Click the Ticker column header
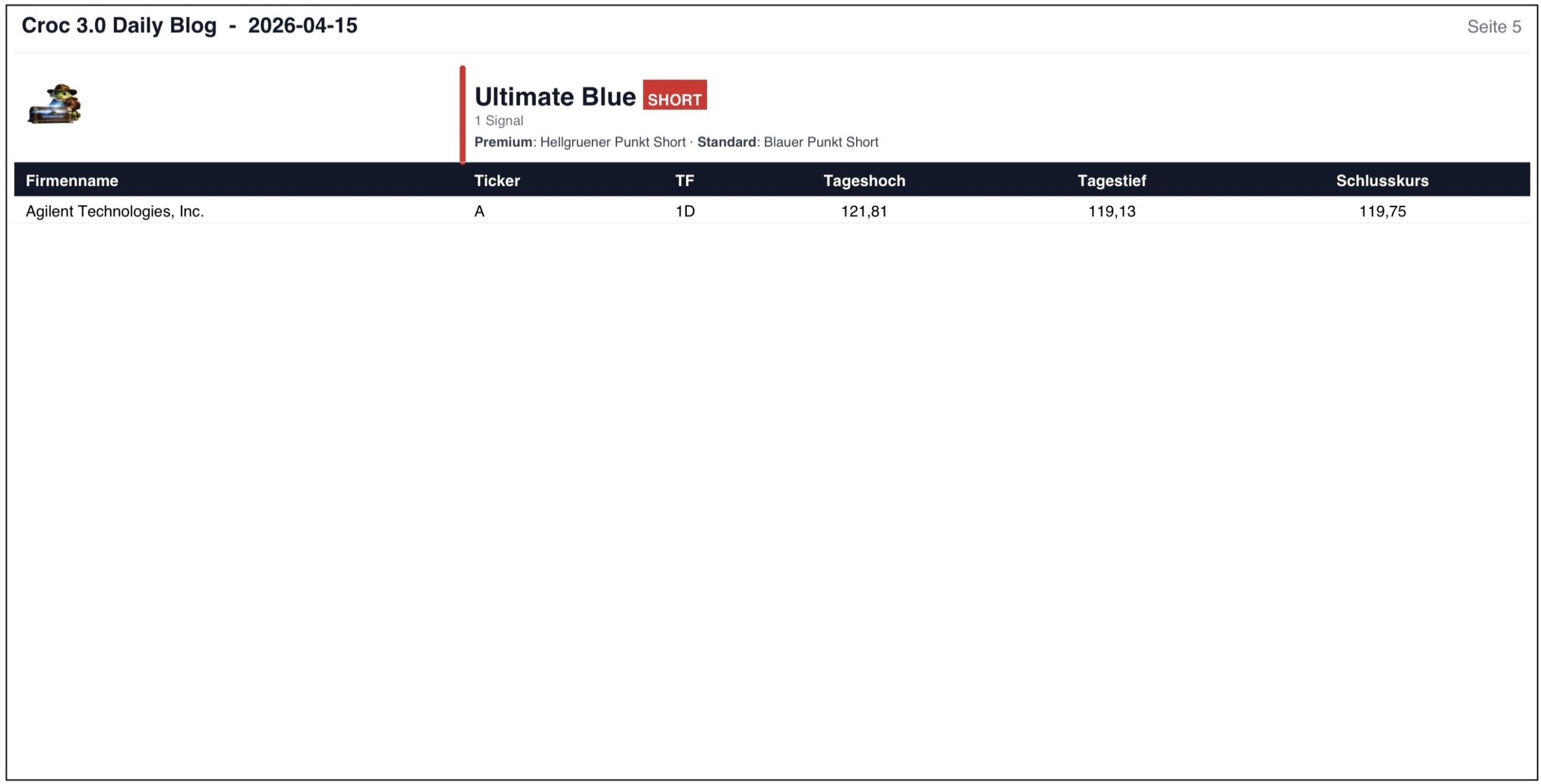This screenshot has height=784, width=1541. pos(497,181)
